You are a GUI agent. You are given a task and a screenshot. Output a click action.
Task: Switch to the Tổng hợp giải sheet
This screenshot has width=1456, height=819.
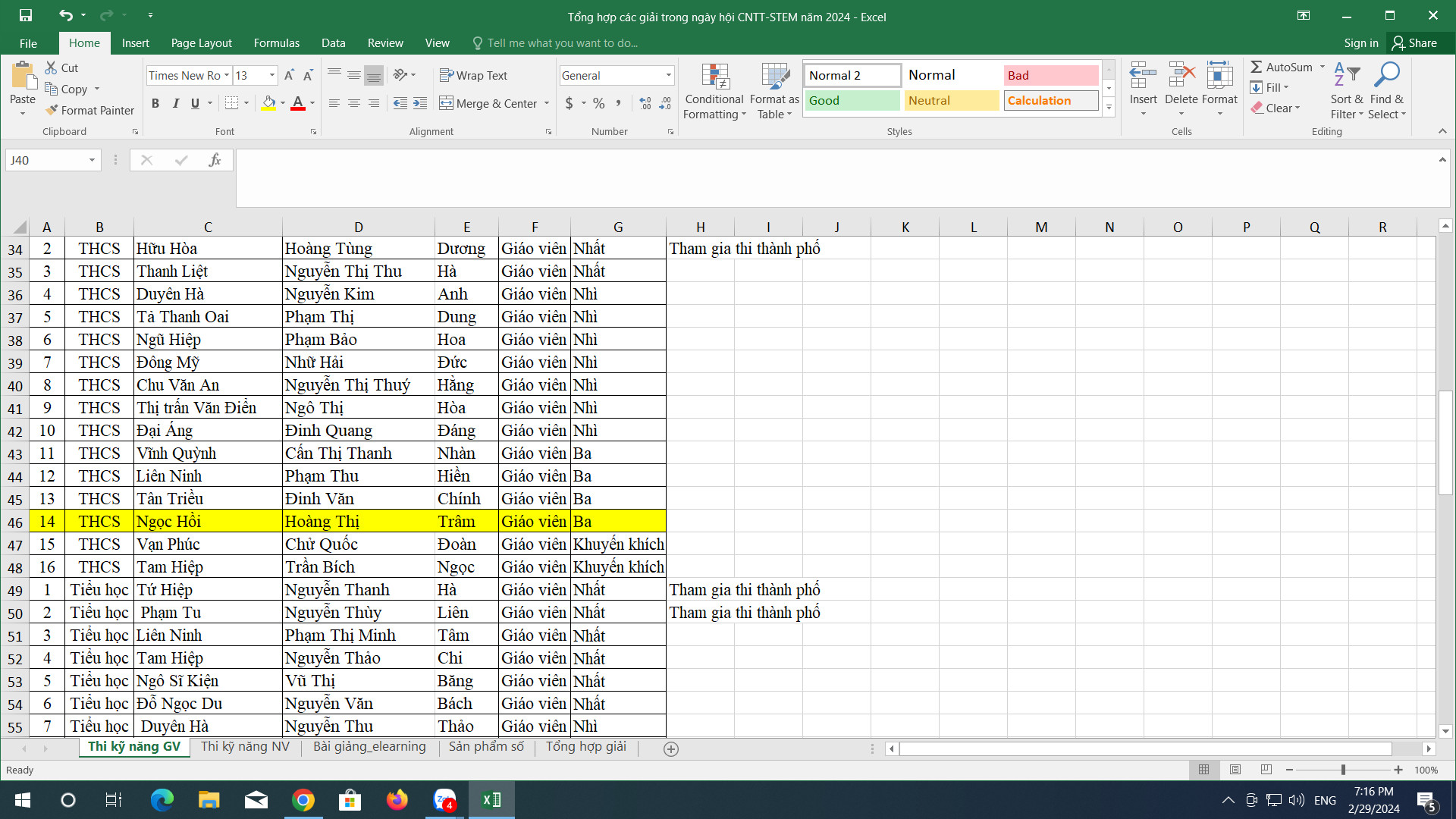point(585,747)
